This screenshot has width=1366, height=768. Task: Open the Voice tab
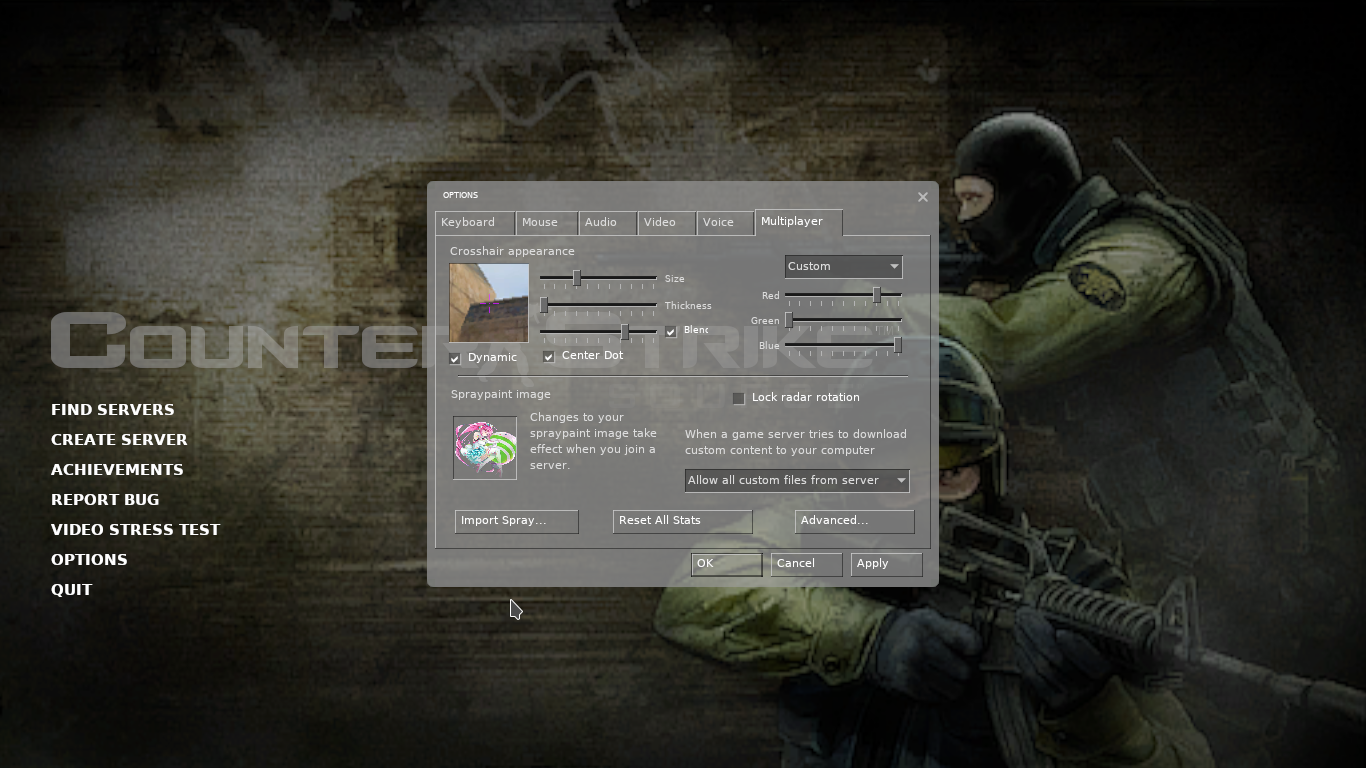click(x=725, y=223)
